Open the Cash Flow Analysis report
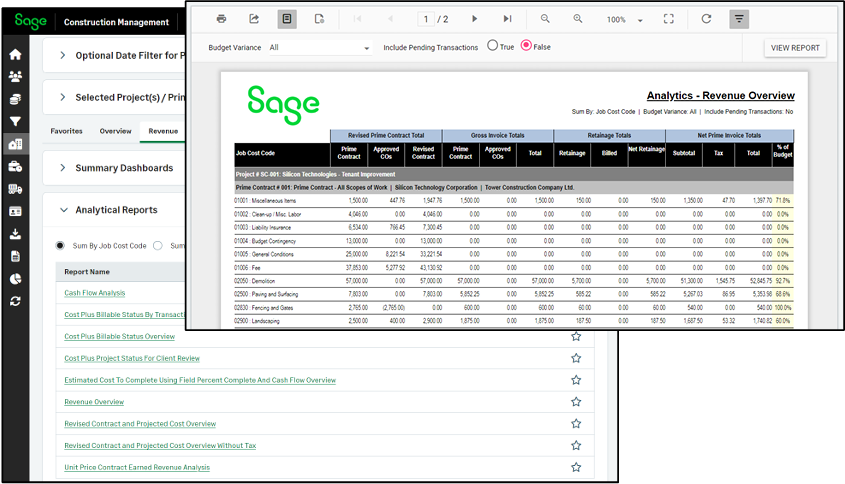The image size is (845, 484). click(x=94, y=293)
